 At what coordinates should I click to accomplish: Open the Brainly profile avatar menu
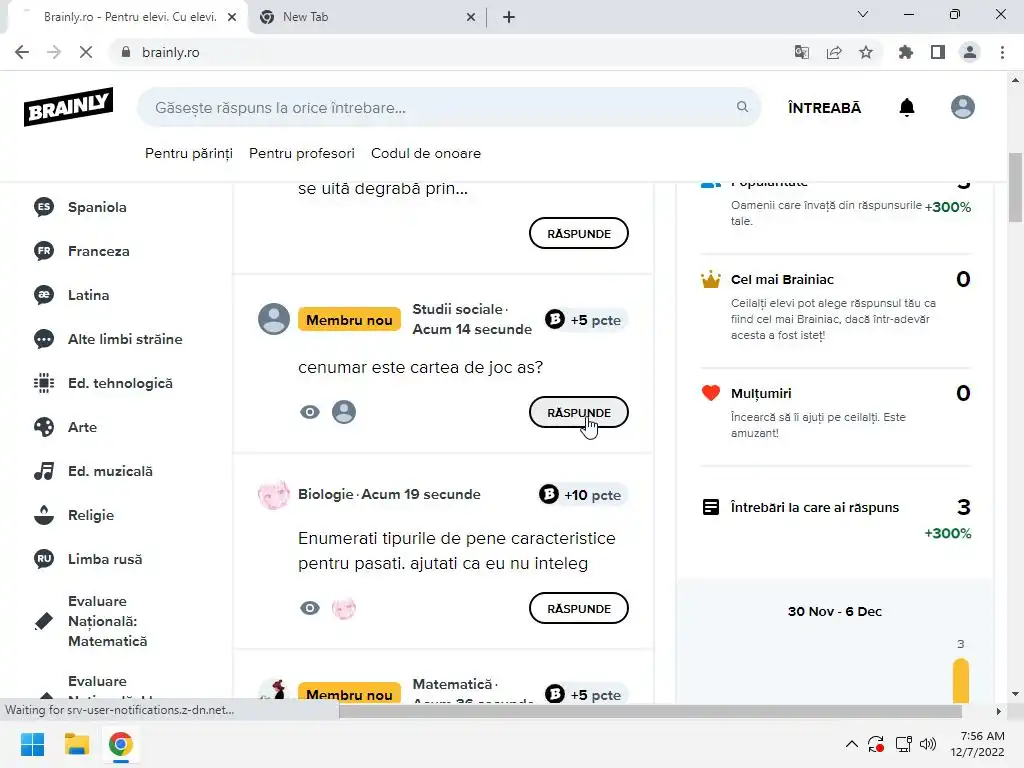(x=963, y=107)
